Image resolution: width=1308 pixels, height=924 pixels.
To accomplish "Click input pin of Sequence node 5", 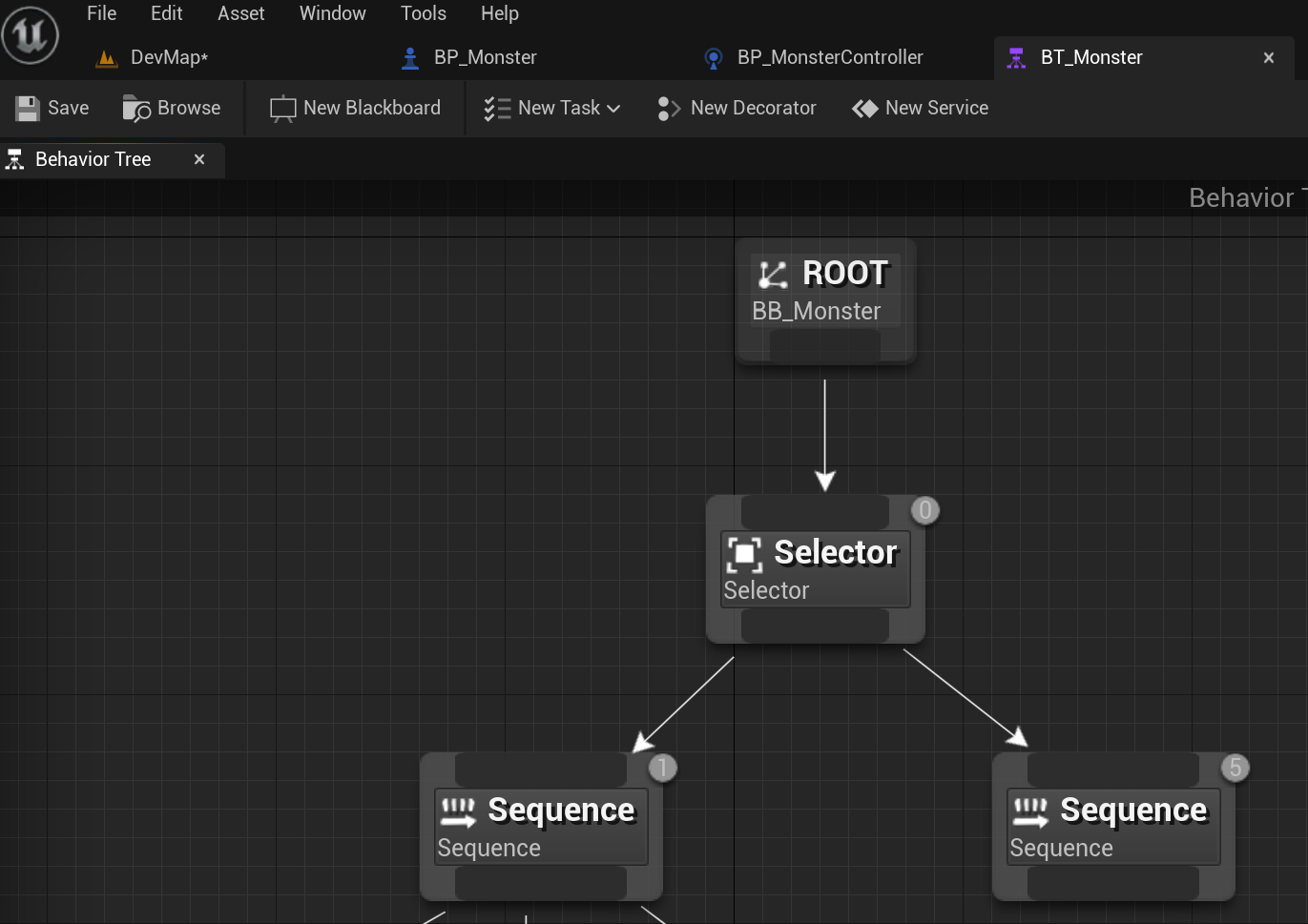I will coord(1113,770).
